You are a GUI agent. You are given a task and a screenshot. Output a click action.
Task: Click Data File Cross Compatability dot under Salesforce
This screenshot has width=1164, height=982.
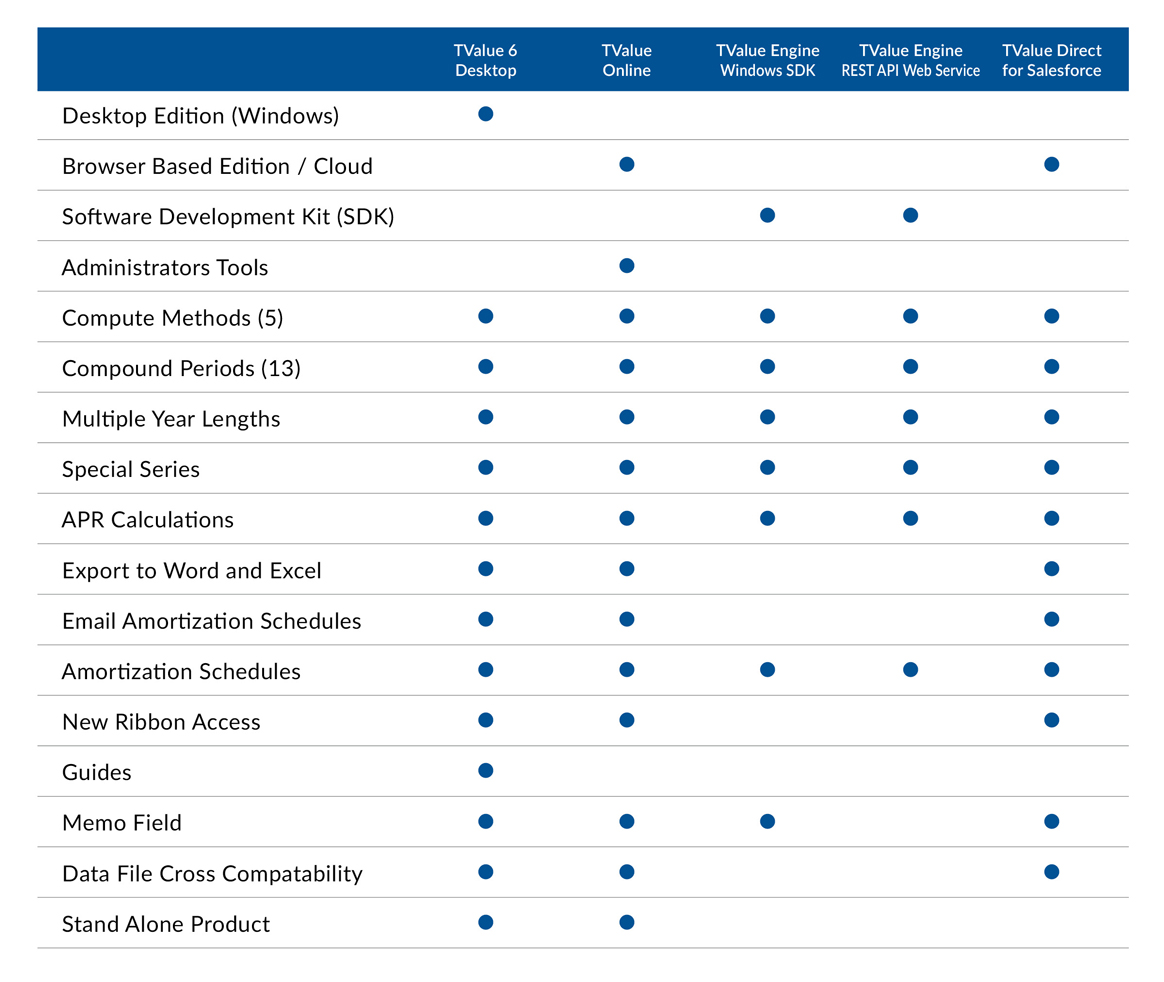tap(1051, 871)
